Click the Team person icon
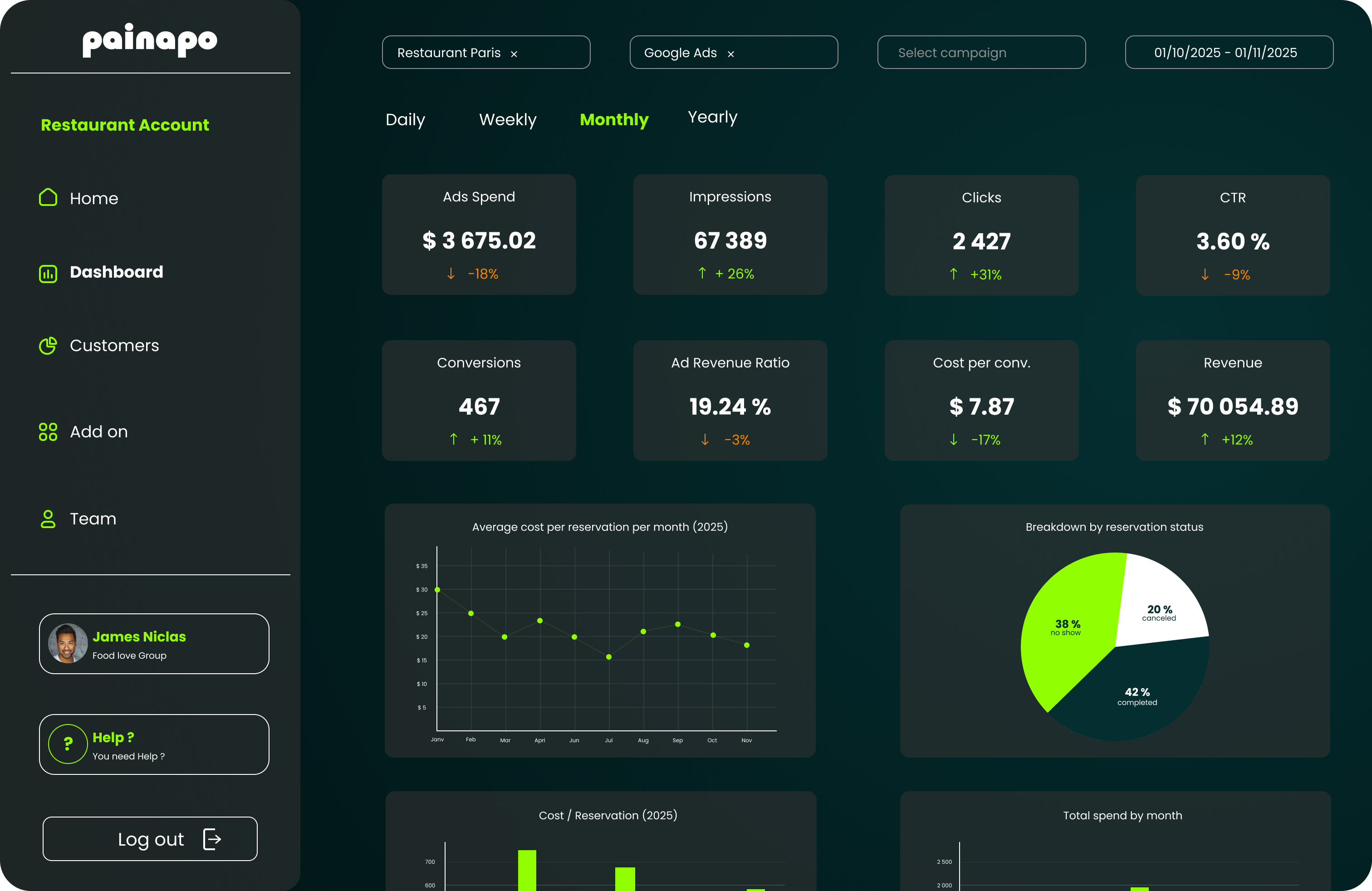The image size is (1372, 891). click(48, 519)
